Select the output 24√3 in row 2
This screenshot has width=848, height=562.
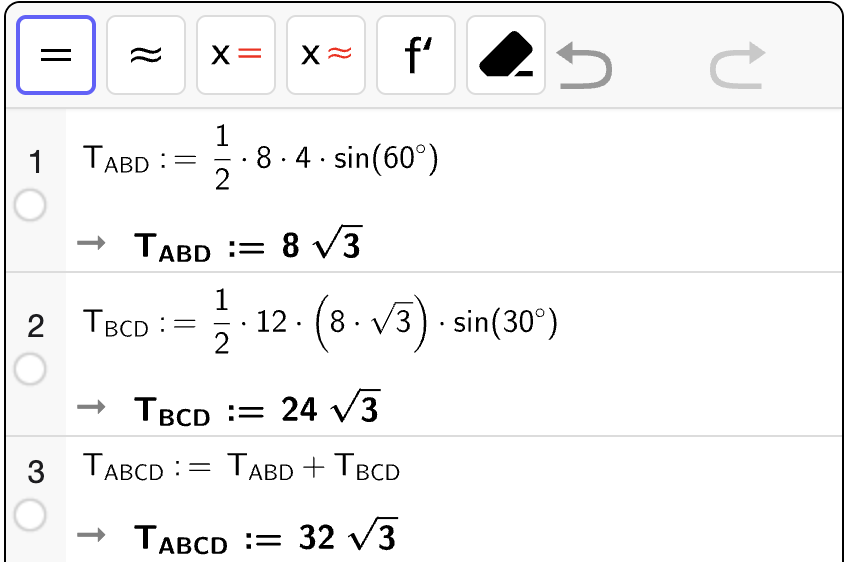[256, 408]
